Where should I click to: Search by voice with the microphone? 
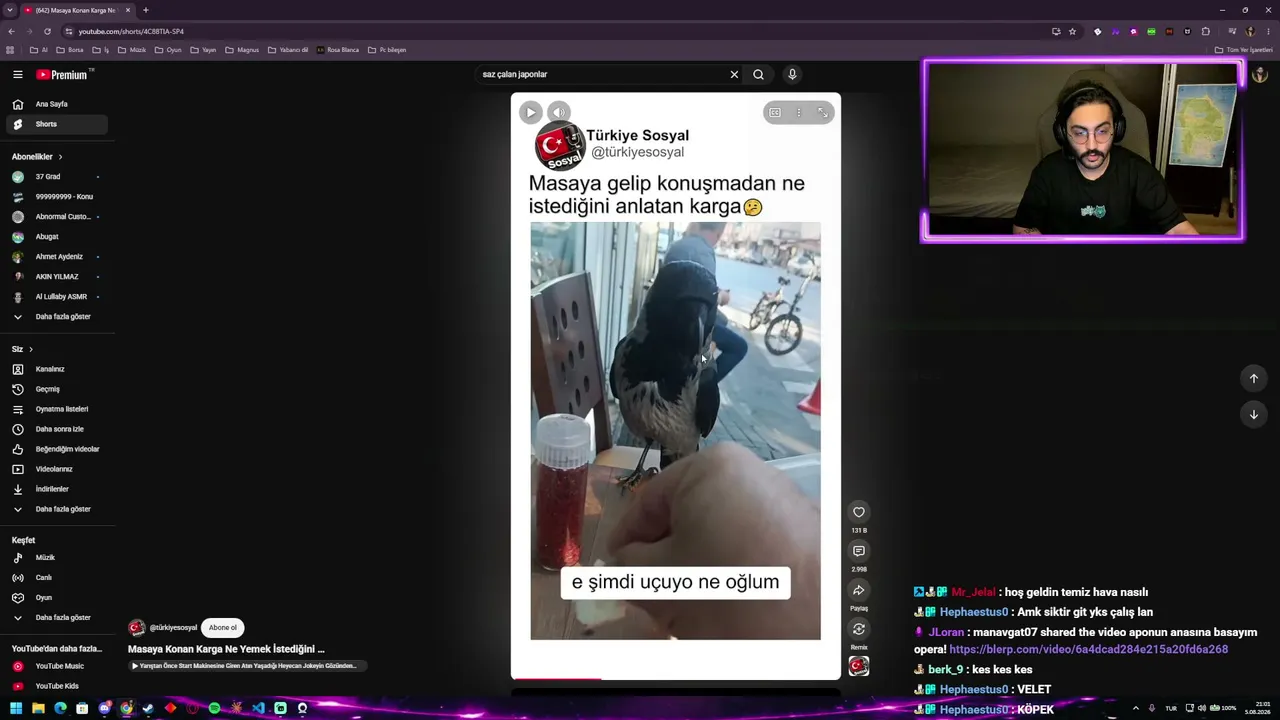click(x=792, y=74)
